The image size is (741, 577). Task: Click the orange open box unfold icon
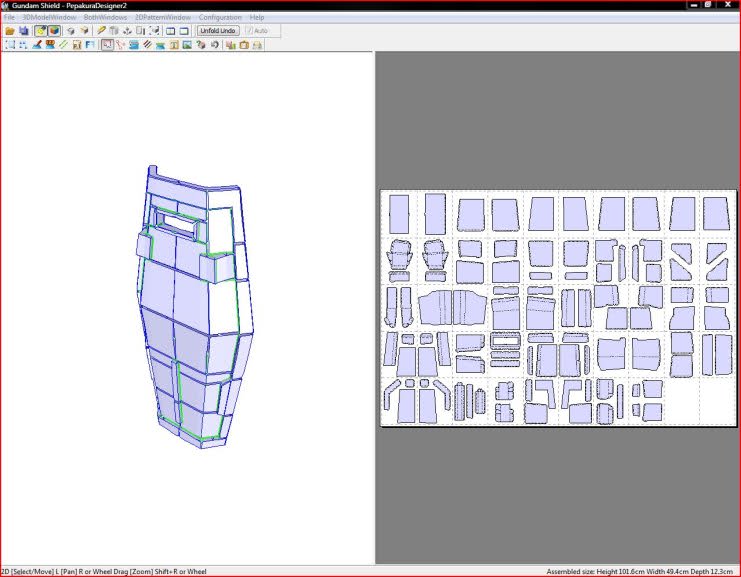[x=84, y=31]
